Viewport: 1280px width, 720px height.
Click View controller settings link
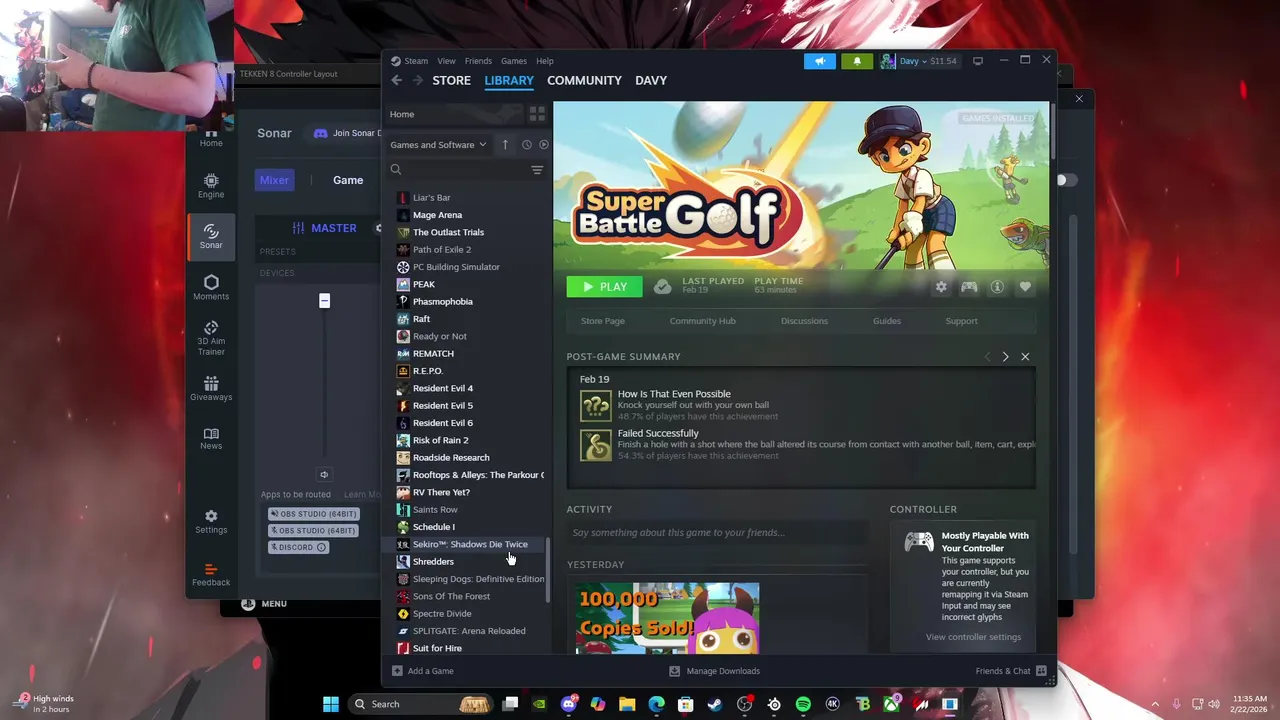(x=973, y=637)
